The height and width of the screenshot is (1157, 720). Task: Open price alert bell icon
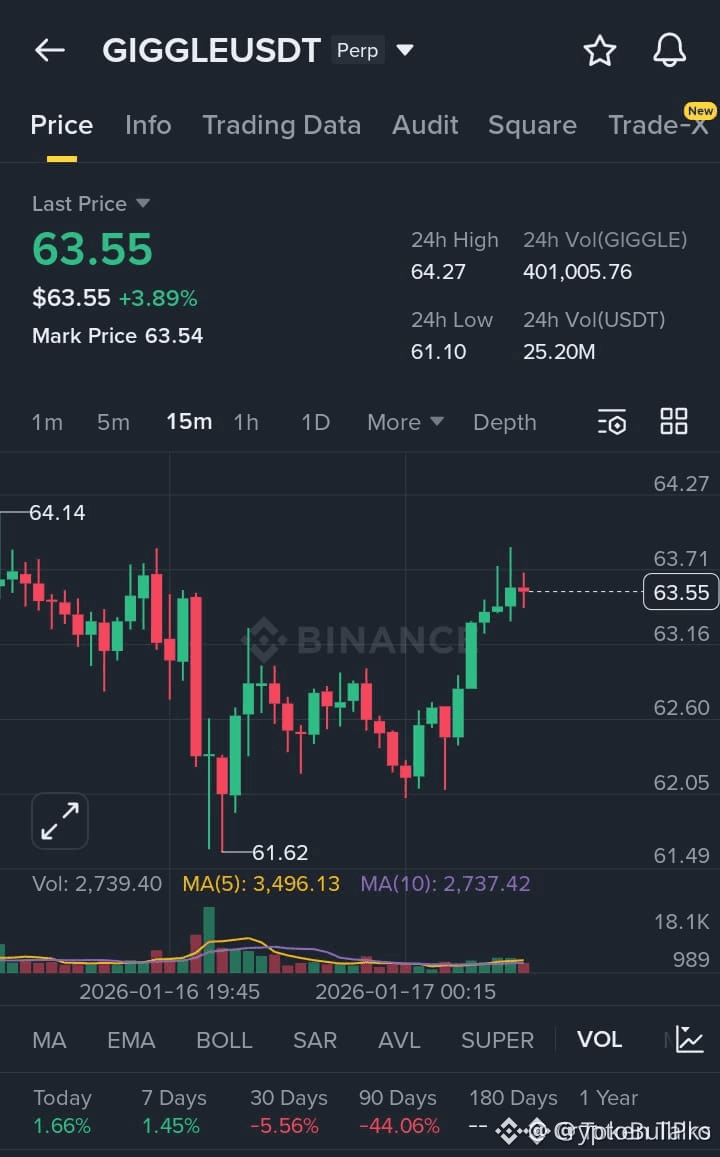(669, 50)
